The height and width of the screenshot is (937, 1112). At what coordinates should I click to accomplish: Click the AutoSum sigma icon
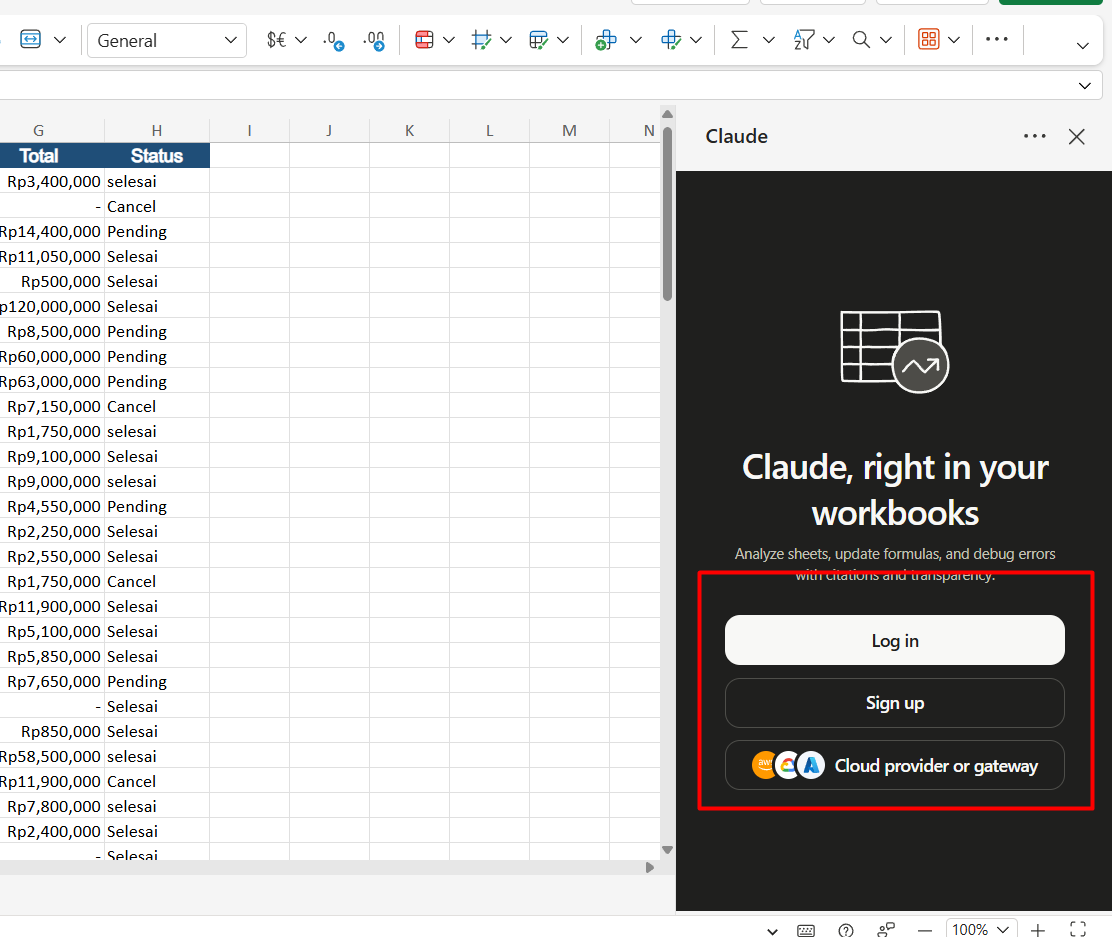point(739,40)
